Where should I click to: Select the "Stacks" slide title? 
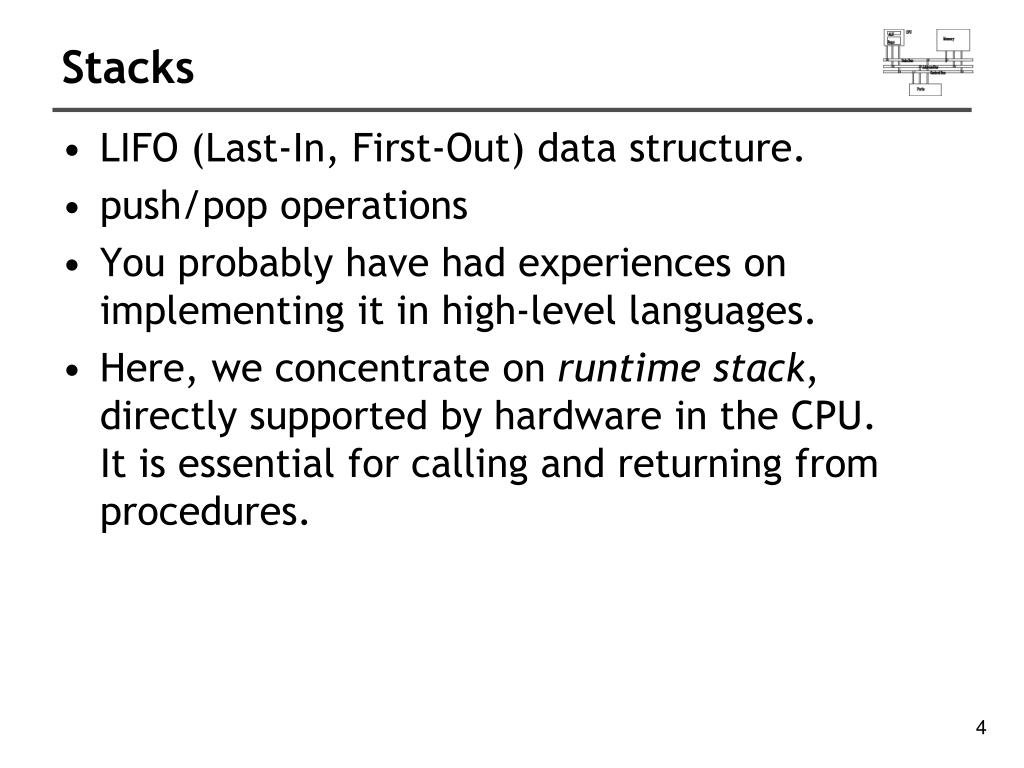point(128,67)
